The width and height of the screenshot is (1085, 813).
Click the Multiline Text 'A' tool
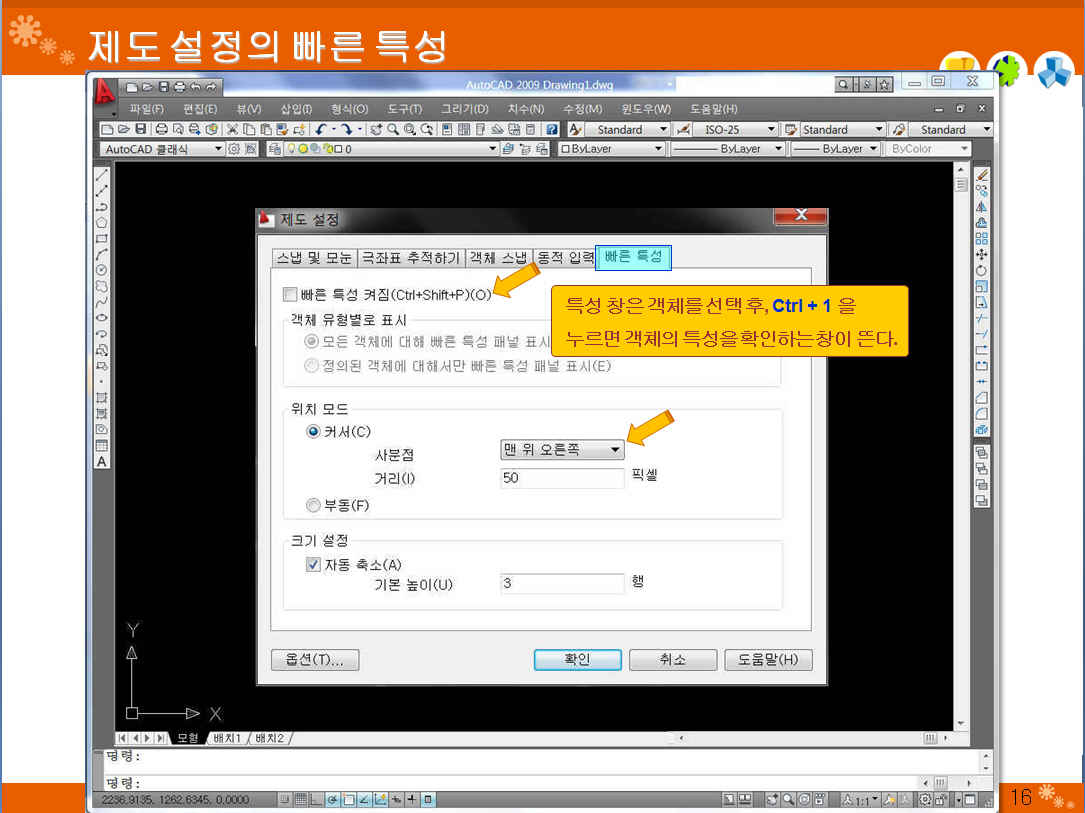(101, 462)
